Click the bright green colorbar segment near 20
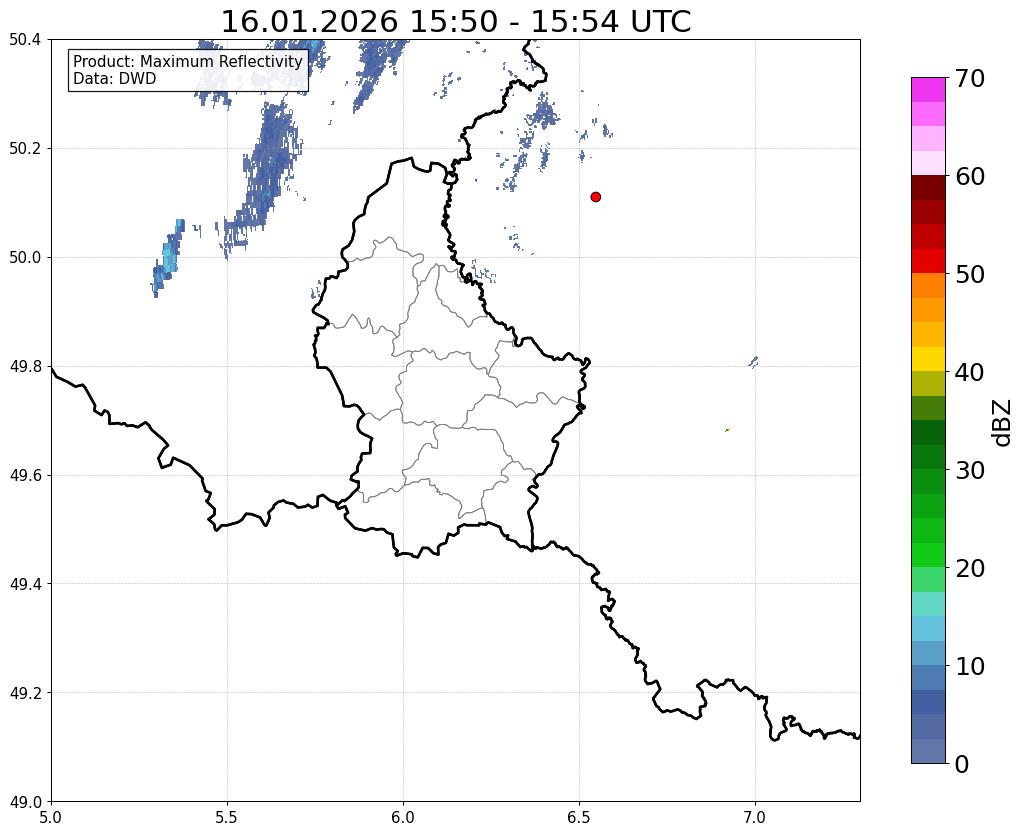1023x834 pixels. pyautogui.click(x=928, y=555)
